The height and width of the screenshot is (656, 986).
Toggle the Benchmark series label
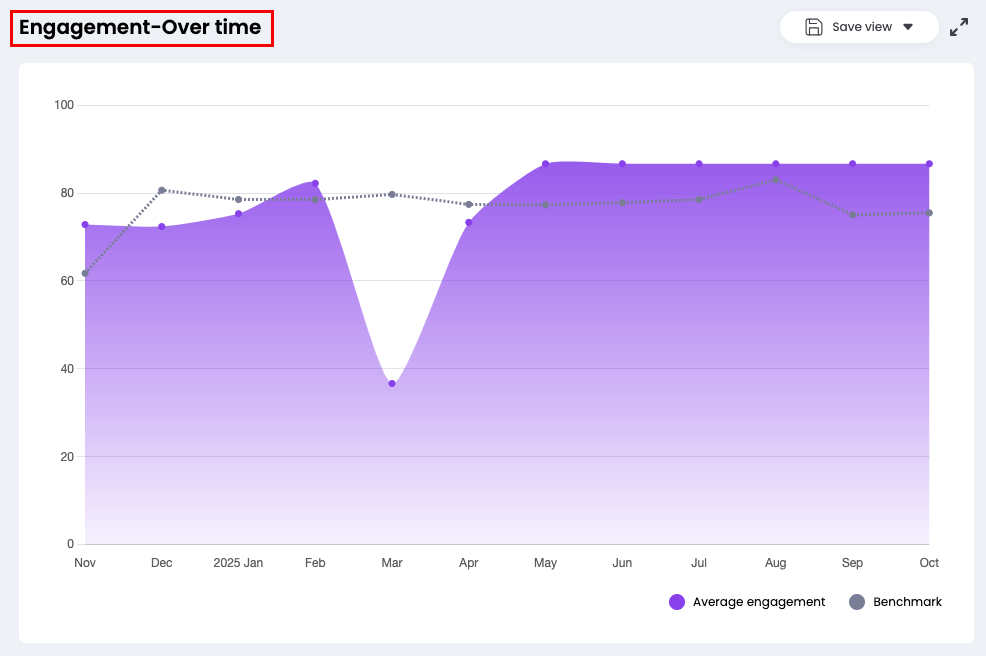907,602
